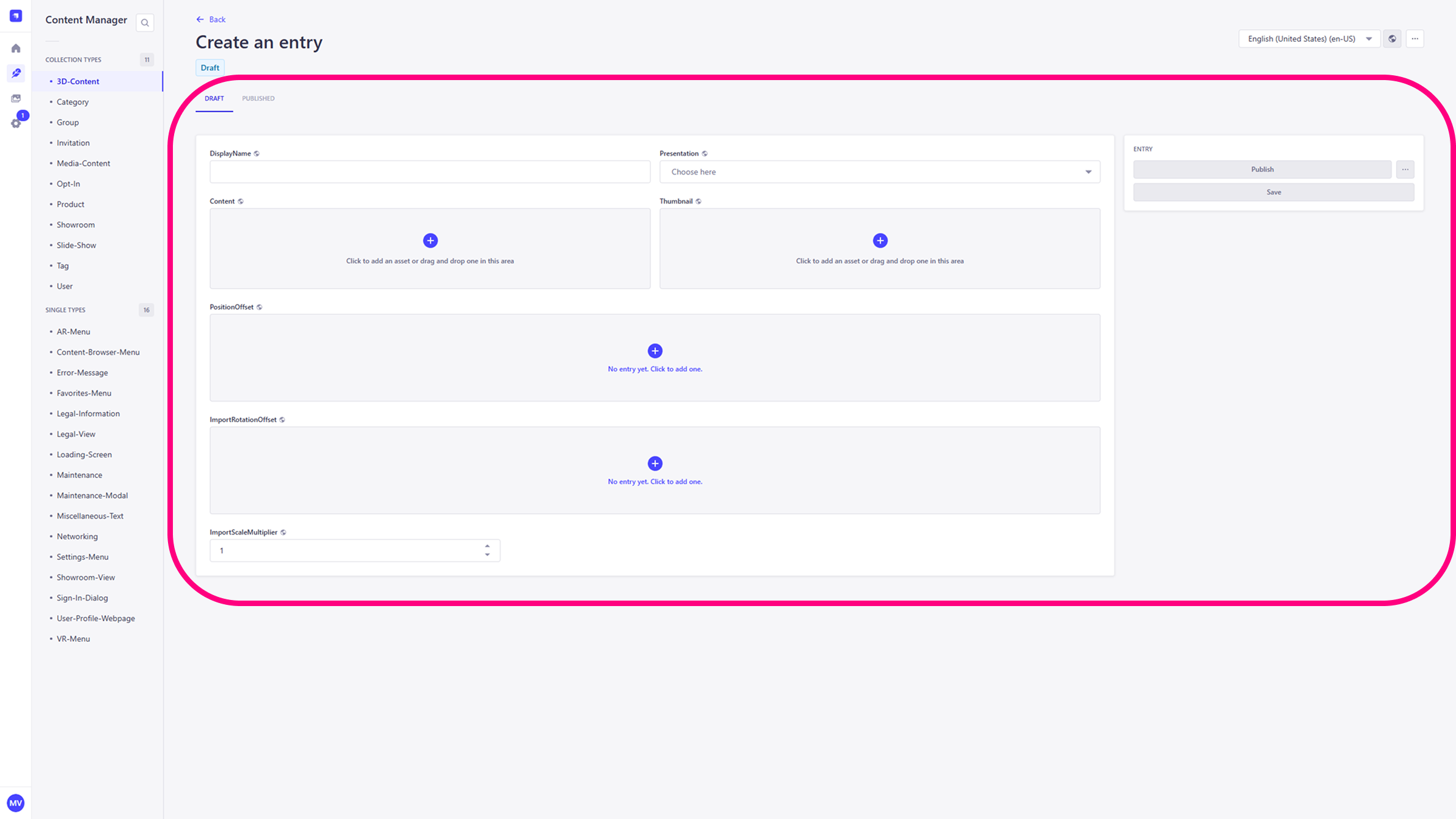The height and width of the screenshot is (819, 1456).
Task: Switch to the PUBLISHED tab
Action: click(258, 98)
